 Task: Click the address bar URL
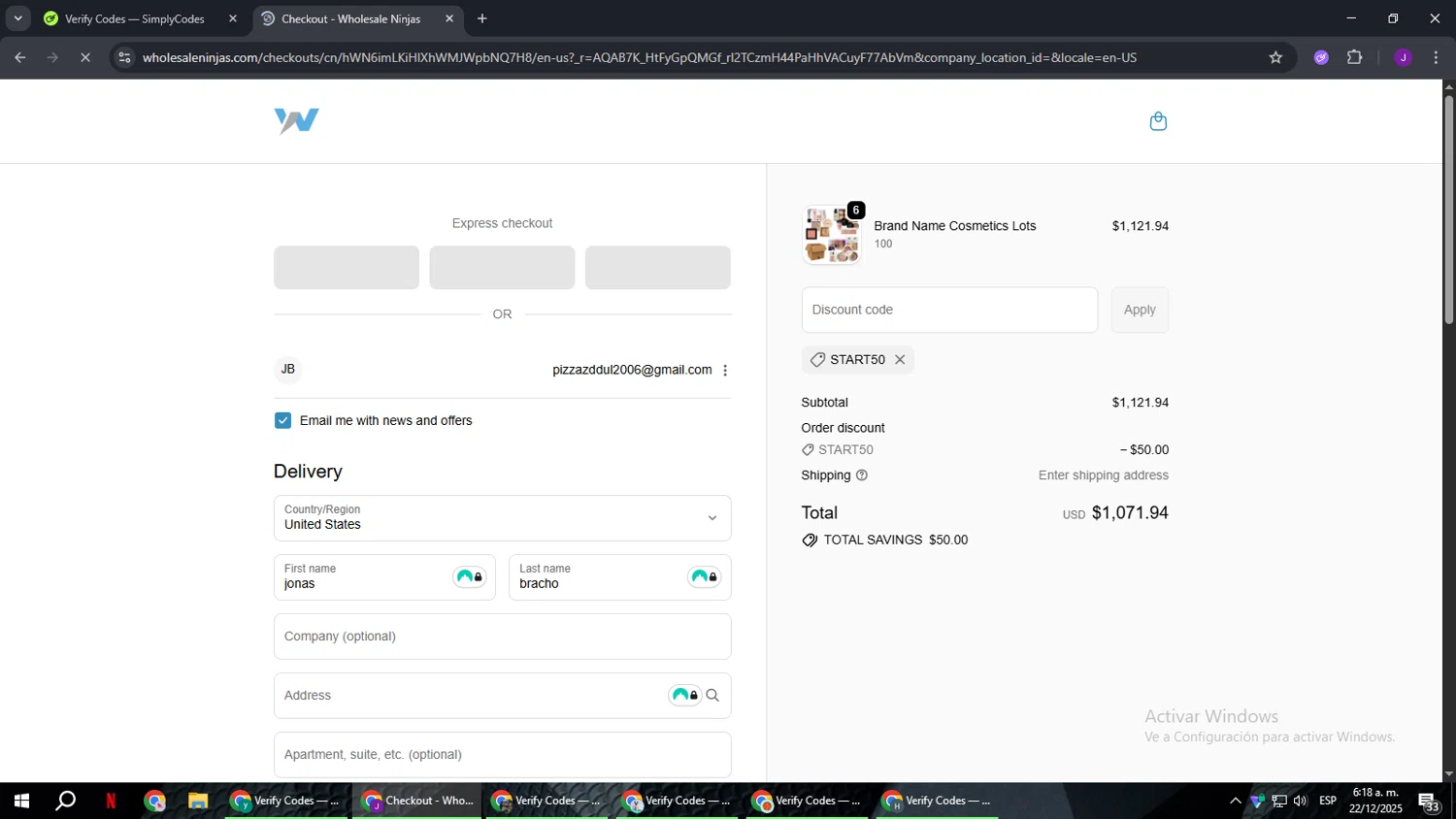click(640, 57)
